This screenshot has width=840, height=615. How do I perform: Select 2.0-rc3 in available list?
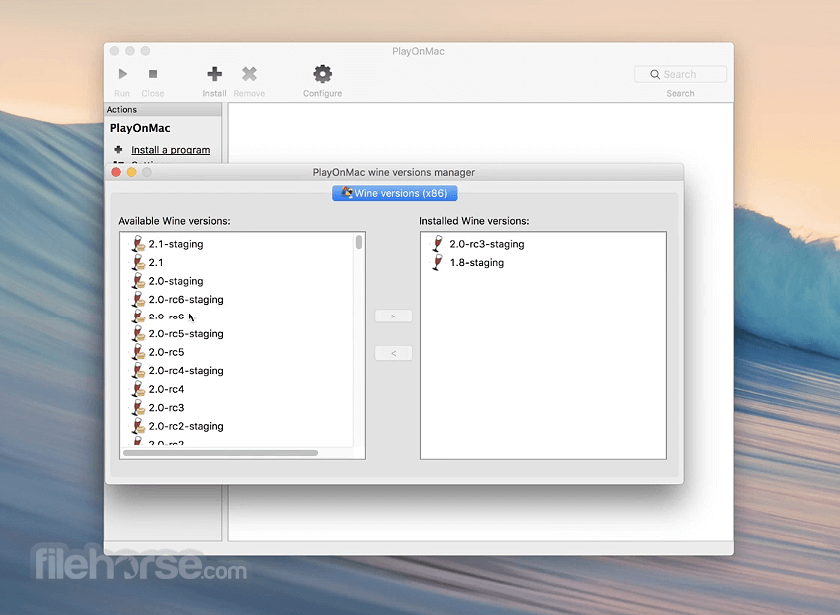pos(166,408)
